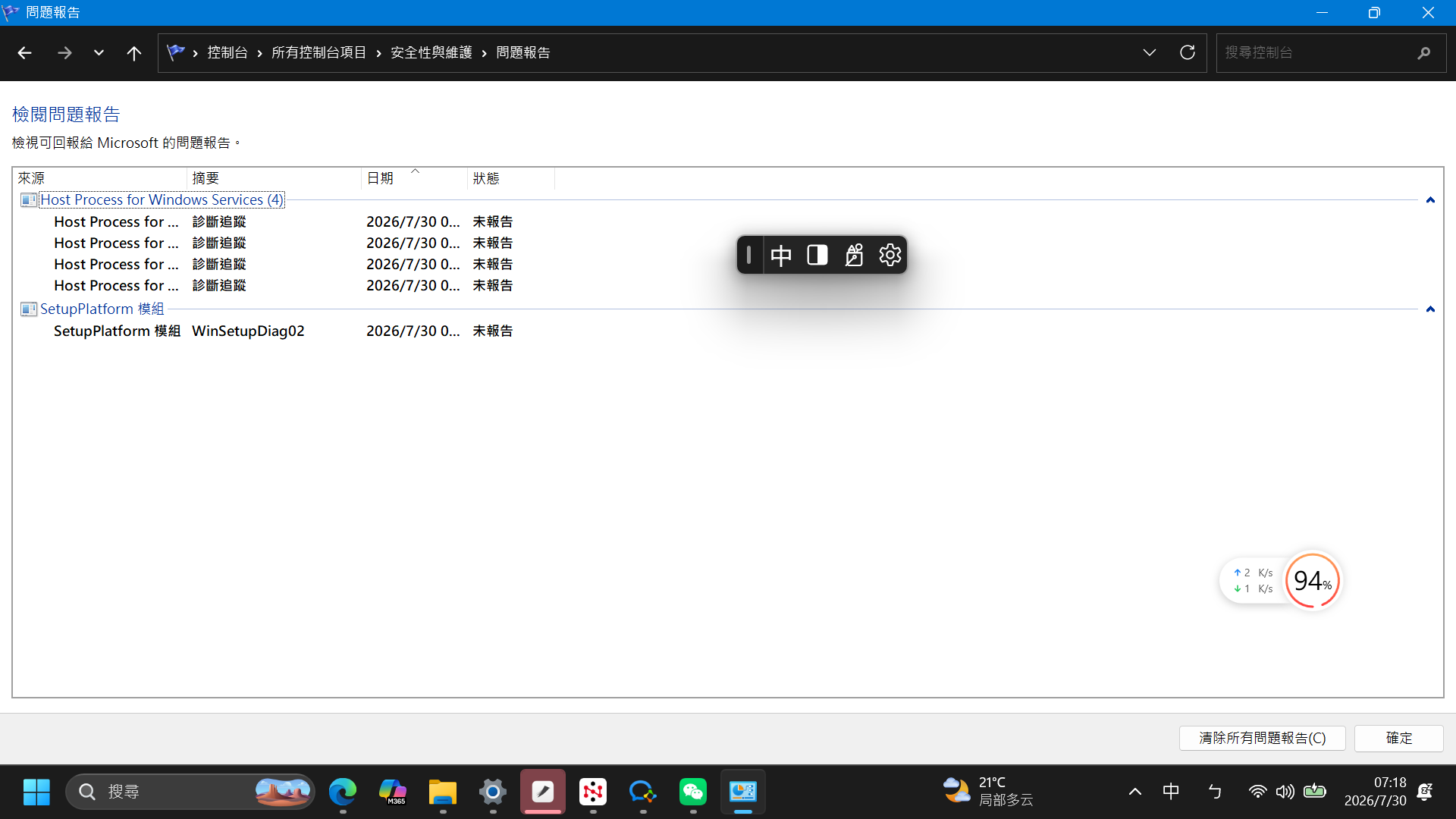Open IME handwriting pad icon
The image size is (1456, 819).
[854, 255]
